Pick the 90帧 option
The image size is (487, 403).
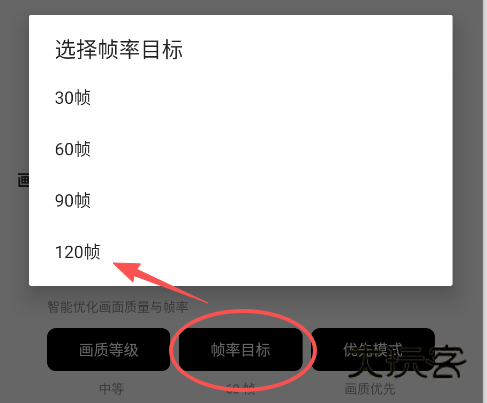point(240,201)
